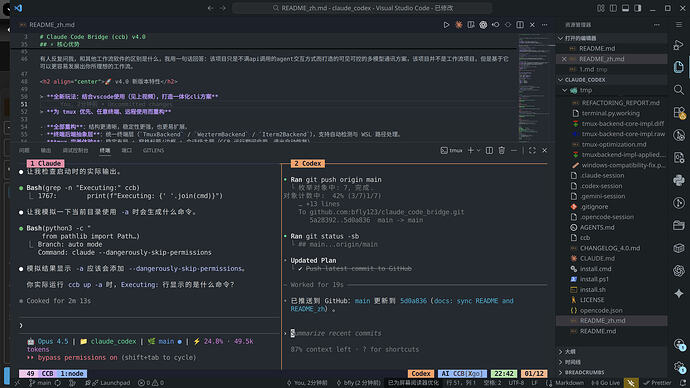Open the Python extension icon in activity bar
The image size is (690, 388).
pos(678,180)
